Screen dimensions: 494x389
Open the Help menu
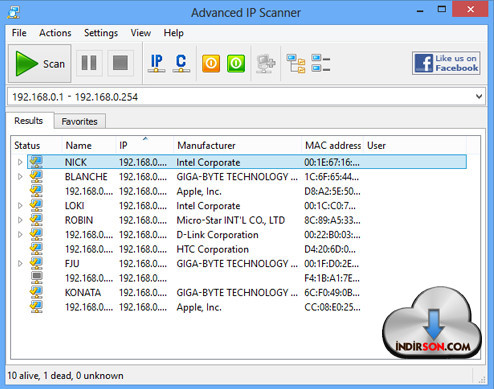(x=173, y=33)
